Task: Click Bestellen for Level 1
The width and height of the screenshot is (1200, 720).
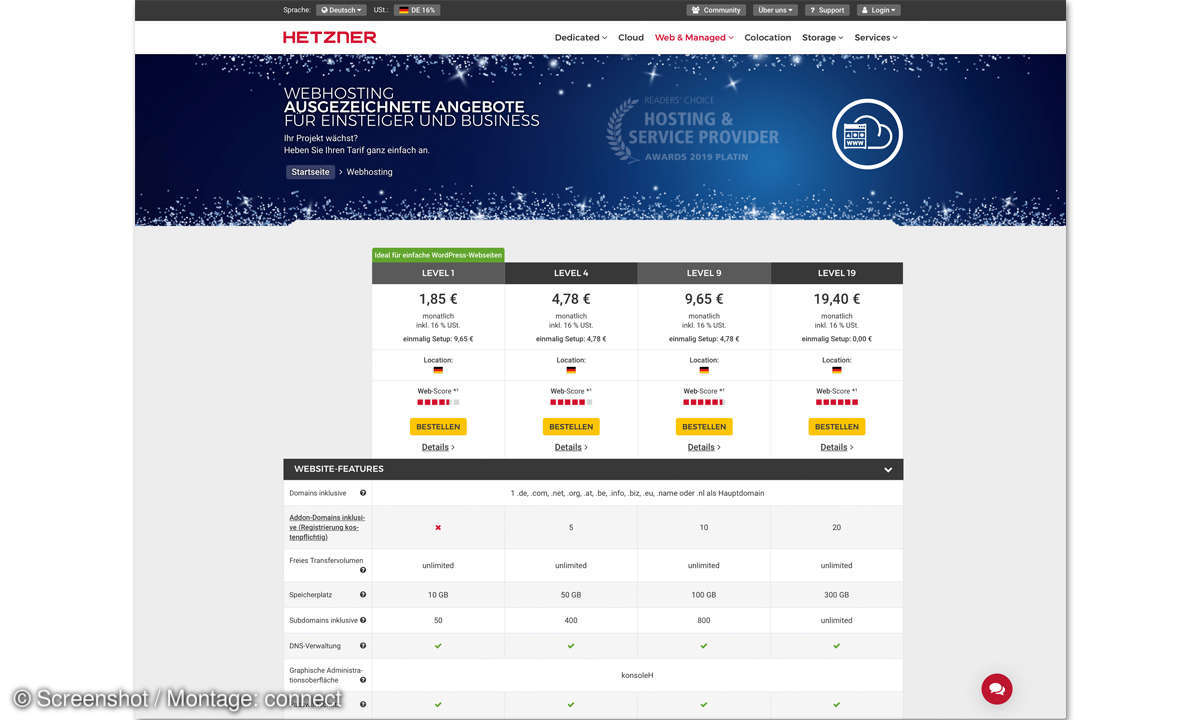Action: click(x=438, y=426)
